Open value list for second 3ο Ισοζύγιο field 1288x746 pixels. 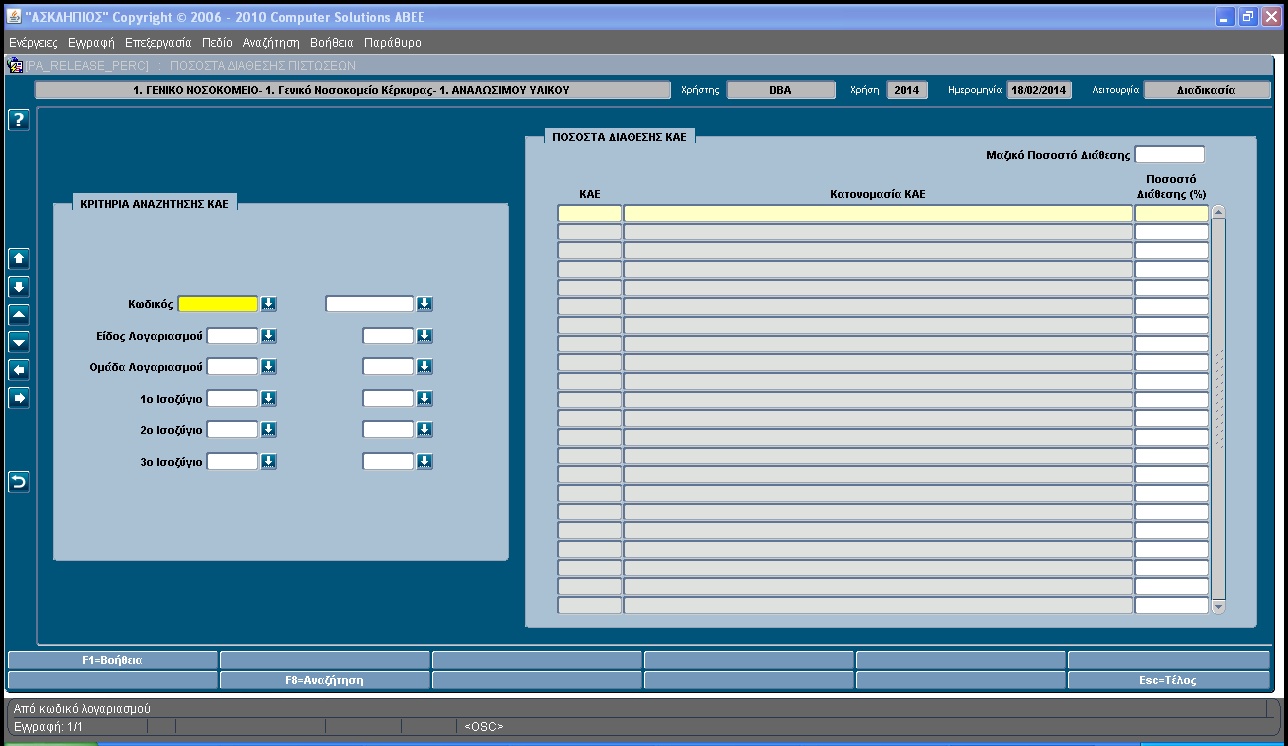[x=424, y=462]
